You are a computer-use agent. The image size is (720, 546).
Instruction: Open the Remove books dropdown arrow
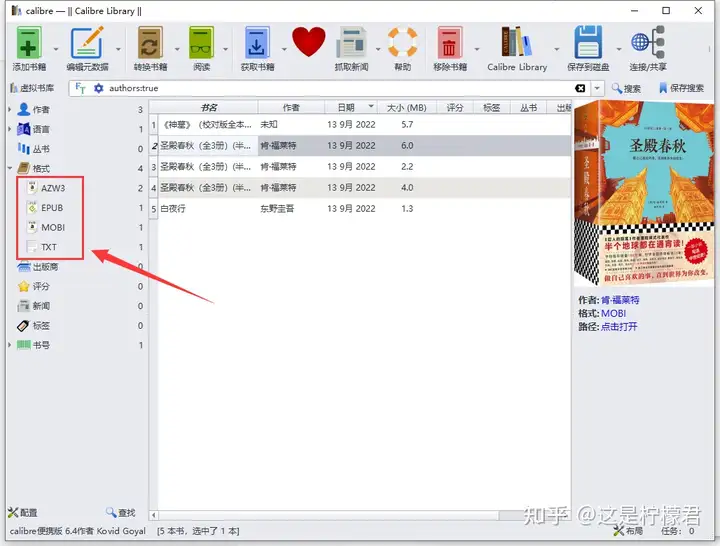477,49
